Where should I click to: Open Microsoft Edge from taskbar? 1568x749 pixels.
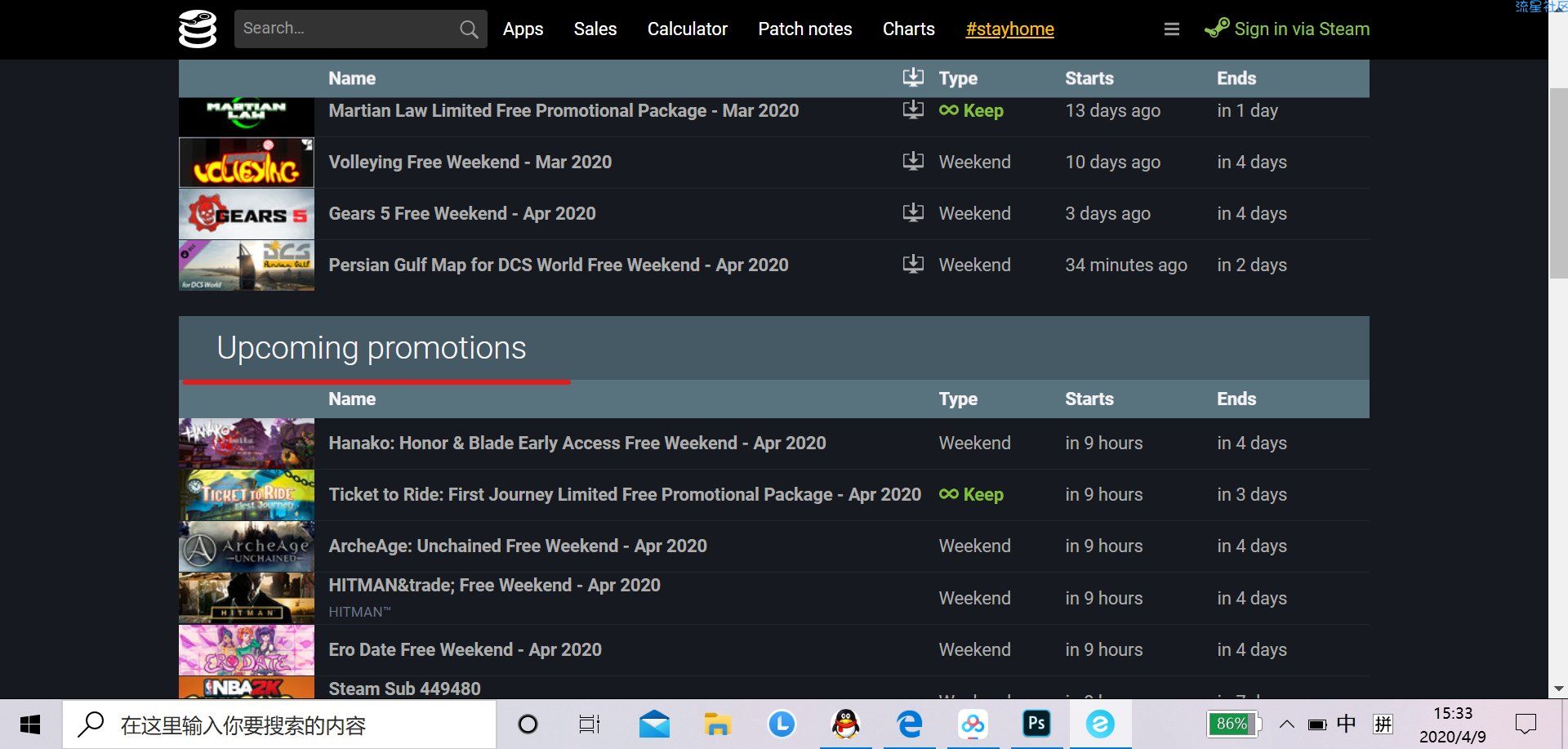click(x=909, y=724)
